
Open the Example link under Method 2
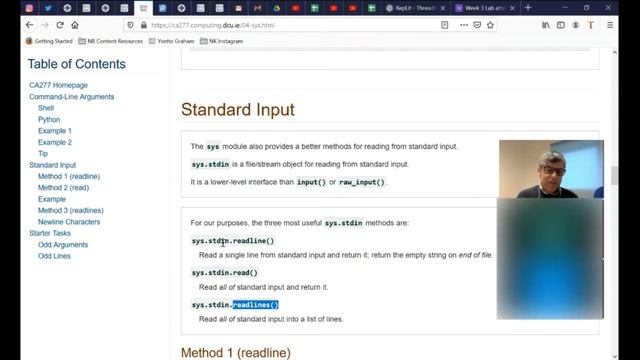(52, 199)
